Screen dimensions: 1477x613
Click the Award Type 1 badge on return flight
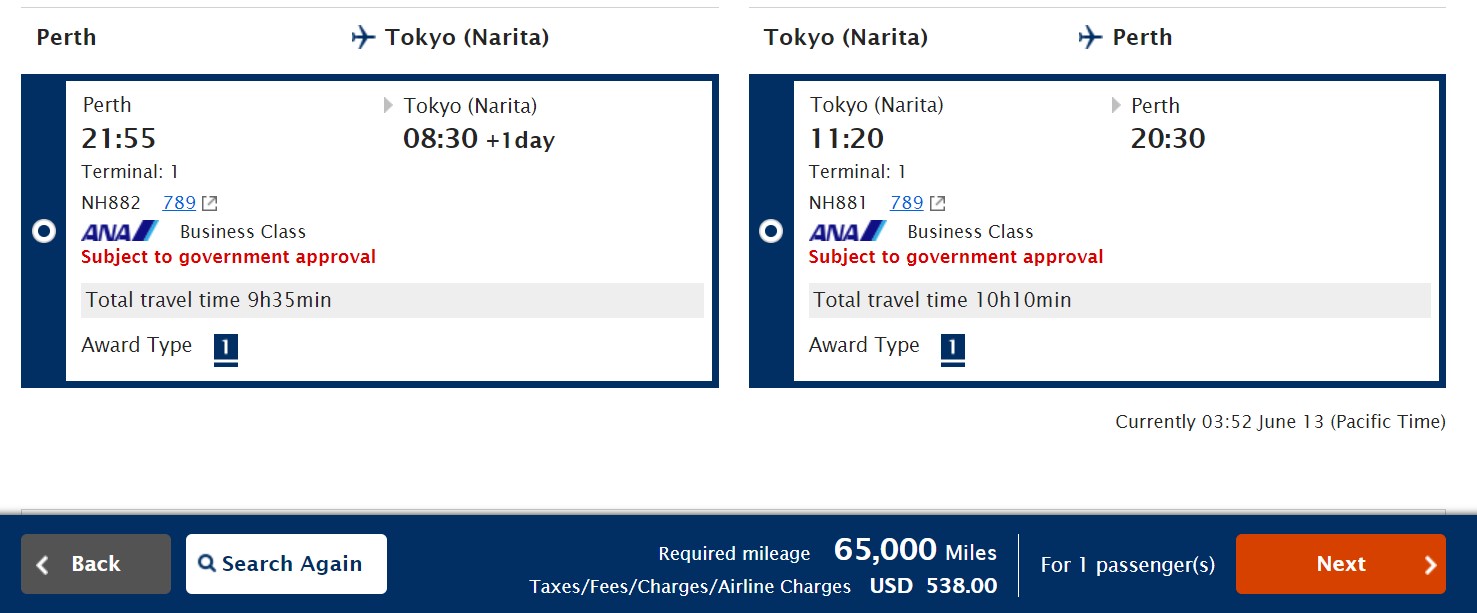[953, 348]
